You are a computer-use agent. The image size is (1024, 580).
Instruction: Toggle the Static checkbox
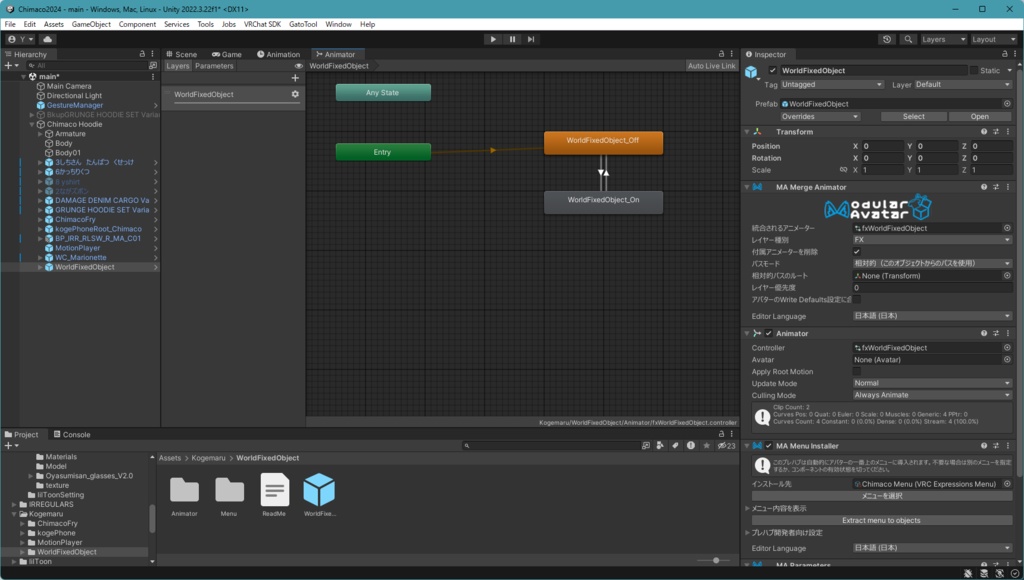[x=974, y=71]
